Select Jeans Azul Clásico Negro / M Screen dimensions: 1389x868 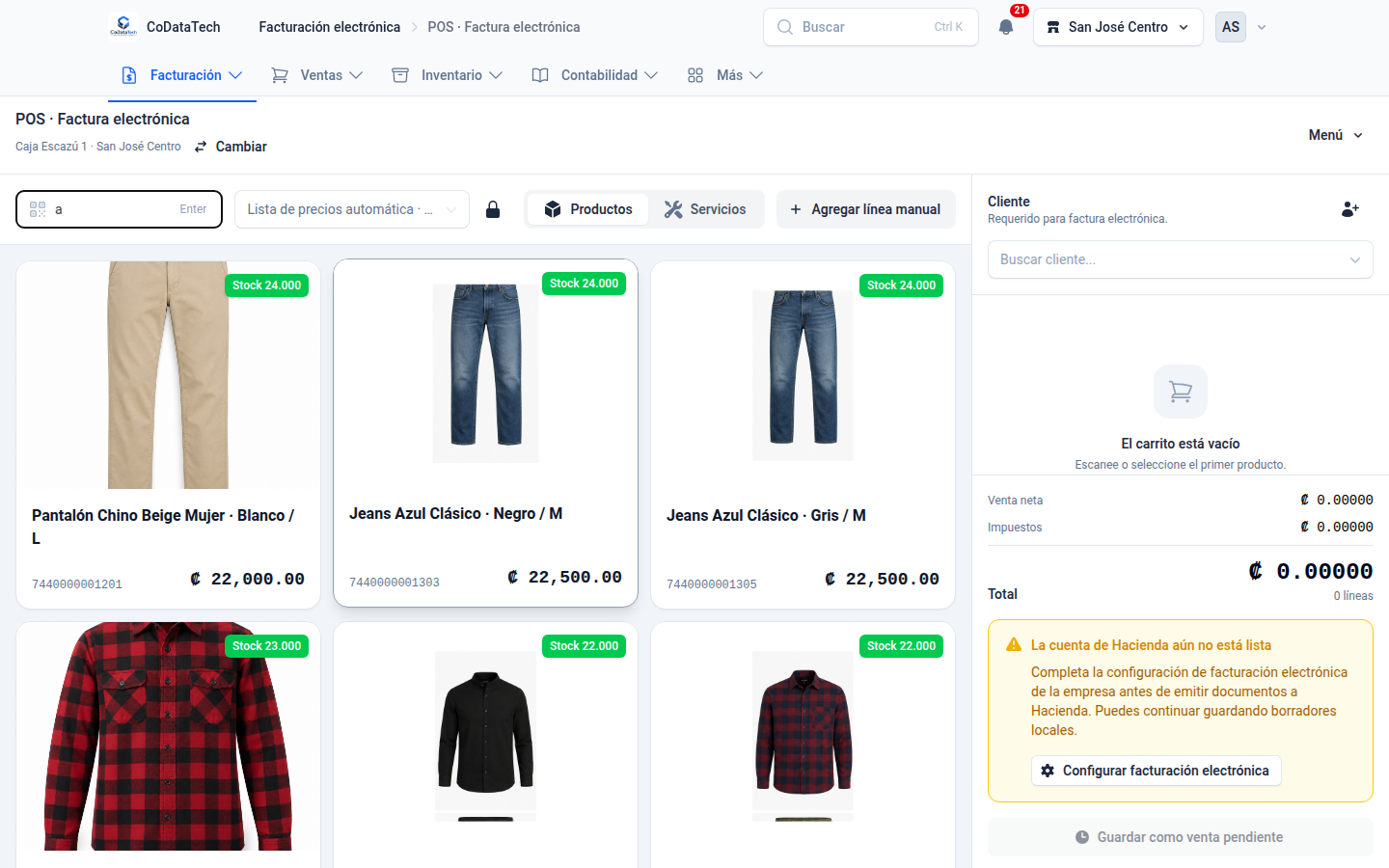(485, 433)
